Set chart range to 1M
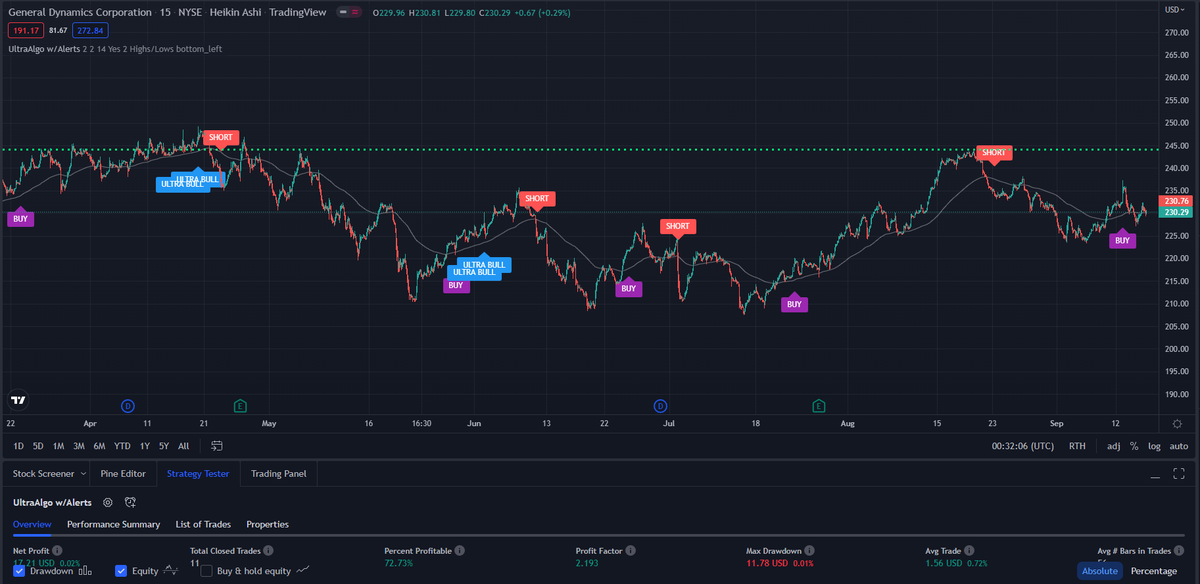Screen dimensions: 1200x584 click(x=58, y=446)
